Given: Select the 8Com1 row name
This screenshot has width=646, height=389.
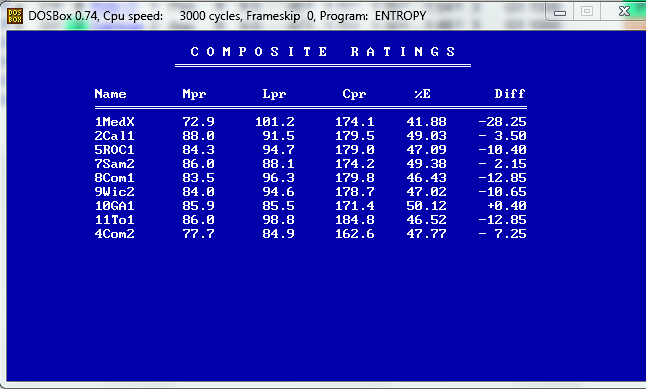Looking at the screenshot, I should (x=115, y=178).
